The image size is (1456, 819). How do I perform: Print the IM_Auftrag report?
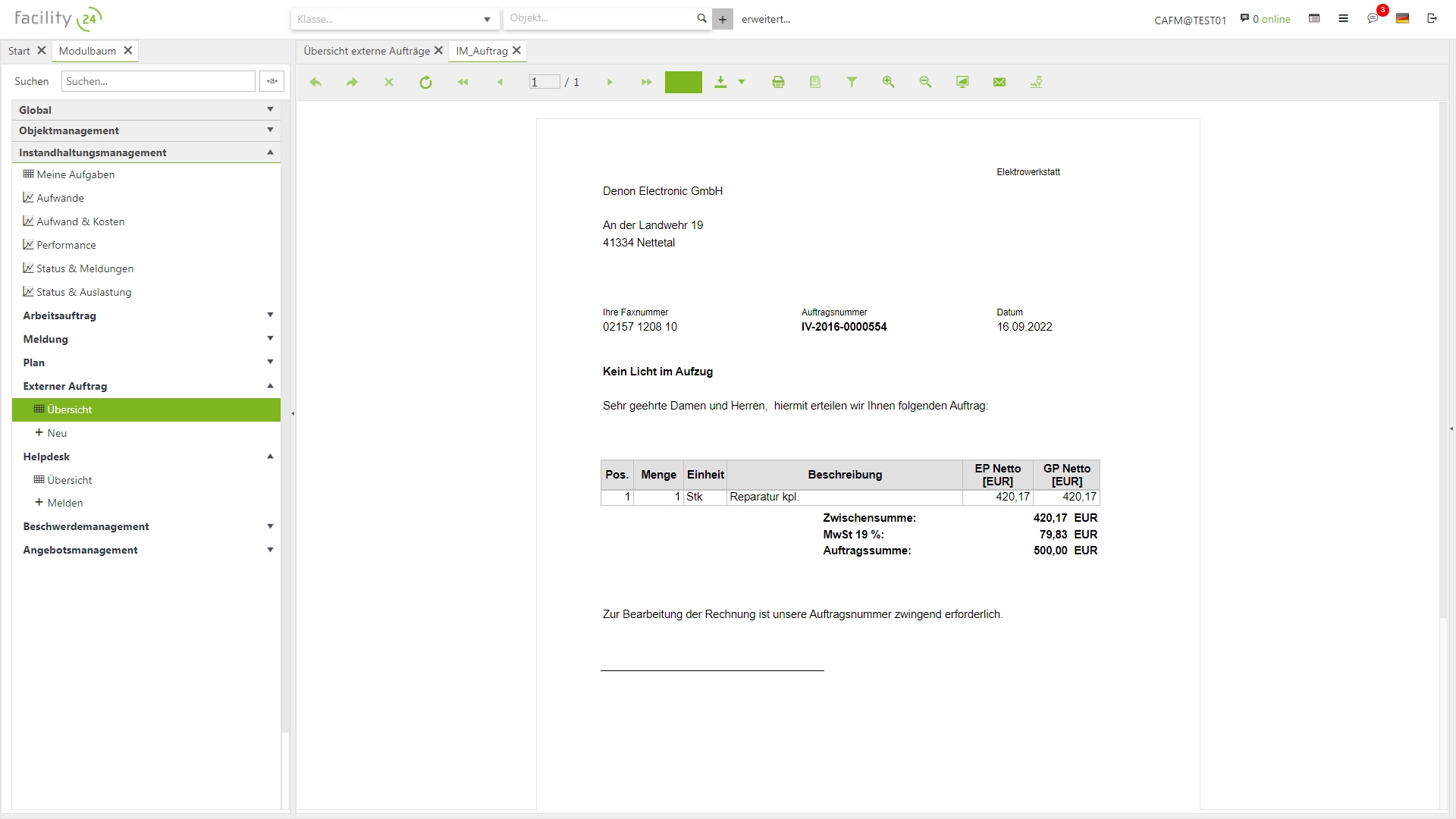click(x=778, y=82)
